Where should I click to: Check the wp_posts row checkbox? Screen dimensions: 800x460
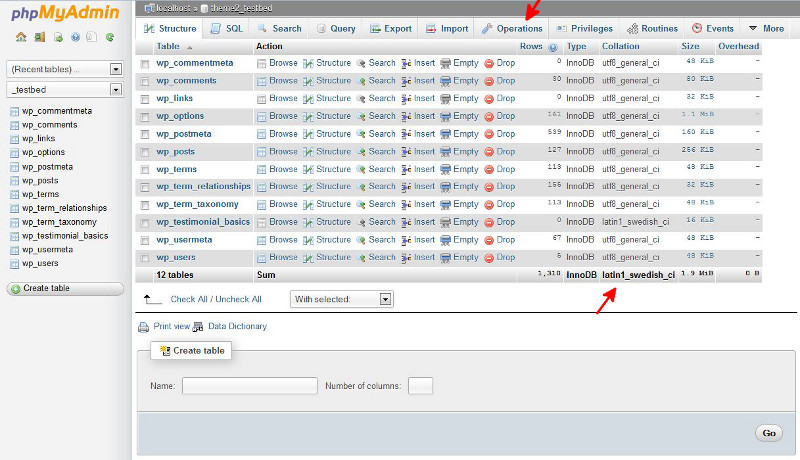coord(145,152)
